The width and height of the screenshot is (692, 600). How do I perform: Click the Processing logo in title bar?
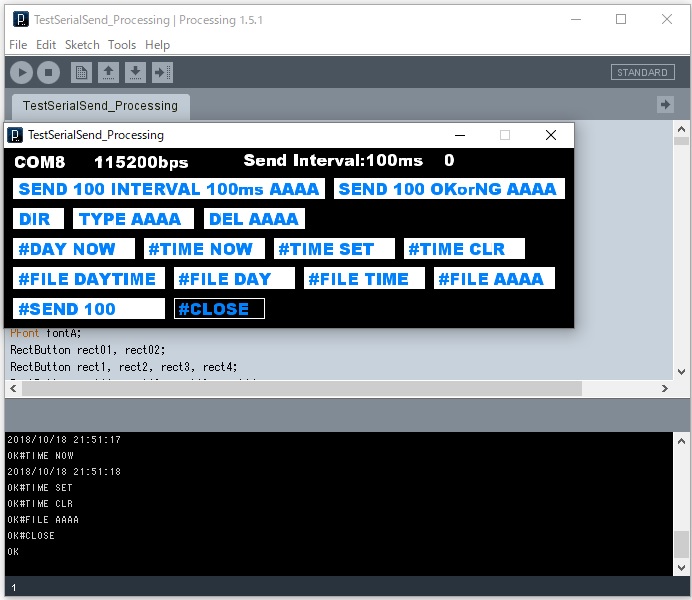coord(20,19)
